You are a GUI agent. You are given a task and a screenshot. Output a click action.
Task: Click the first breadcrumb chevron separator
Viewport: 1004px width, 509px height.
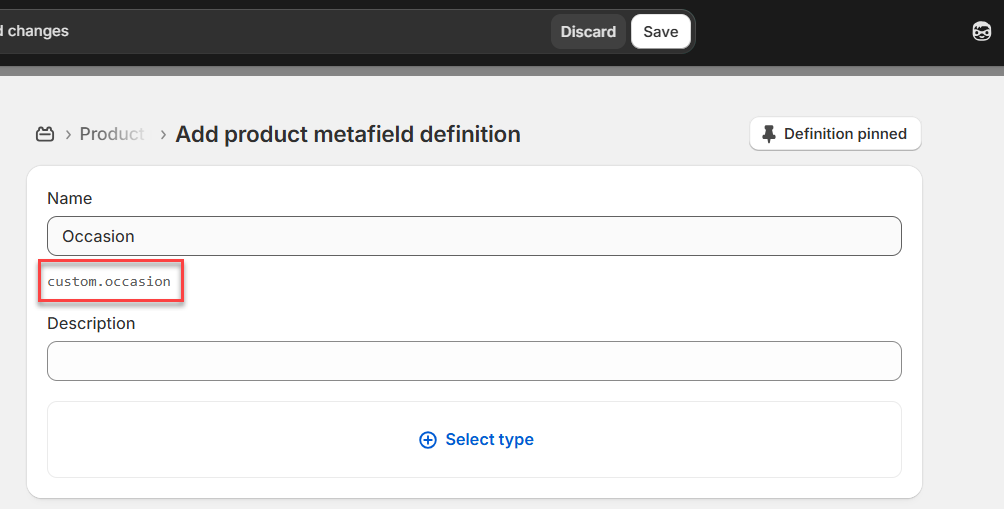tap(68, 134)
